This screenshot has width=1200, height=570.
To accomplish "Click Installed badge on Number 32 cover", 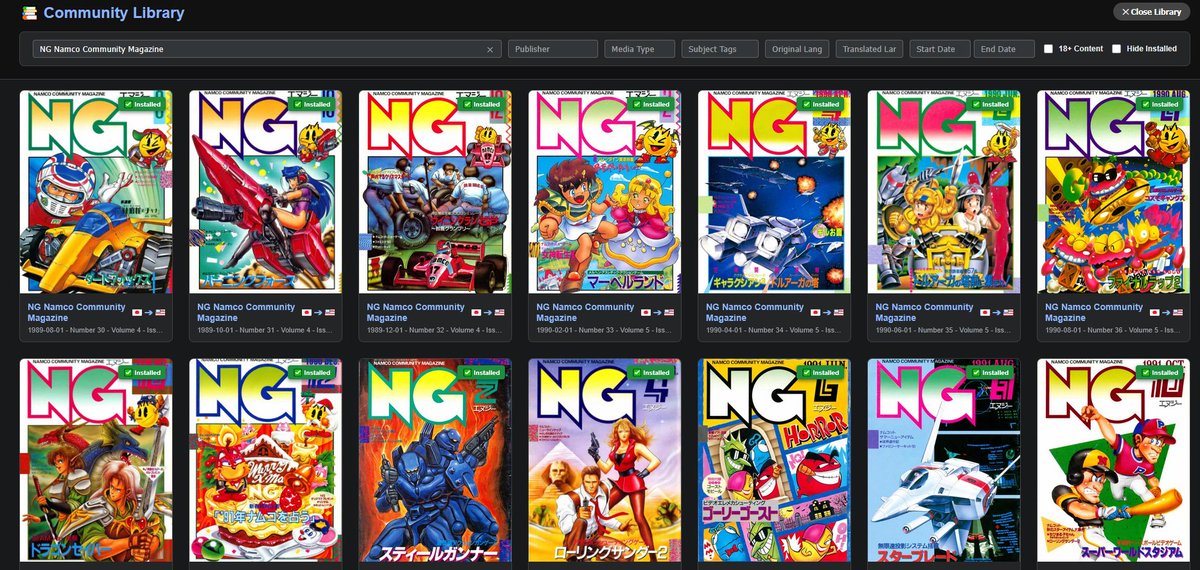I will coord(483,104).
